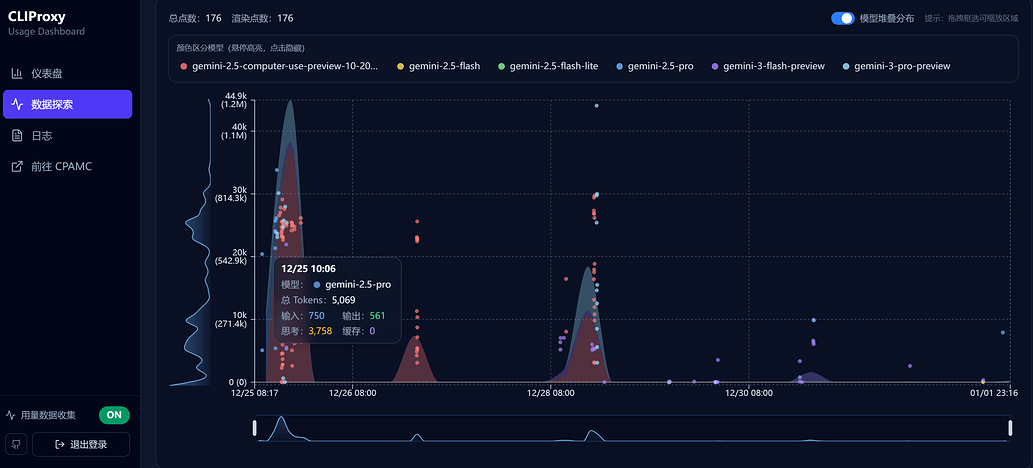Click gemini-2.5-pro inside the tooltip
Screen dimensions: 1033x468
(x=358, y=285)
